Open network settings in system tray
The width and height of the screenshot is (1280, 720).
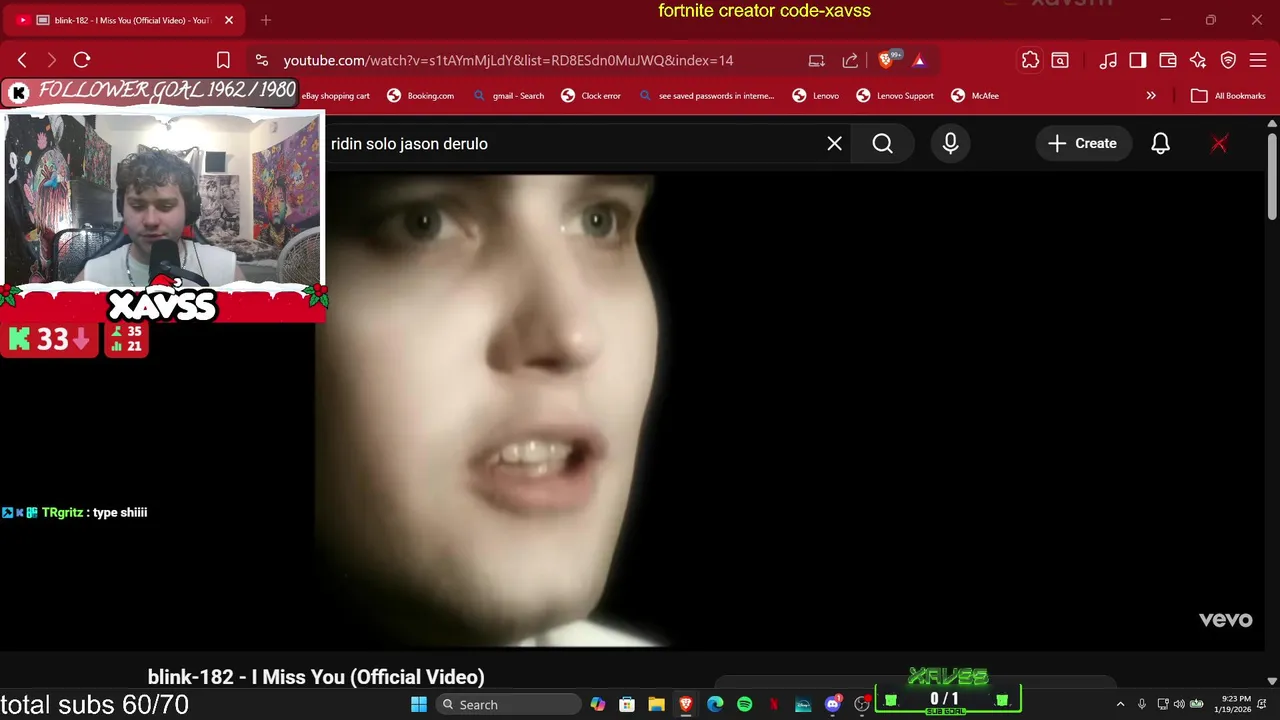(1163, 705)
